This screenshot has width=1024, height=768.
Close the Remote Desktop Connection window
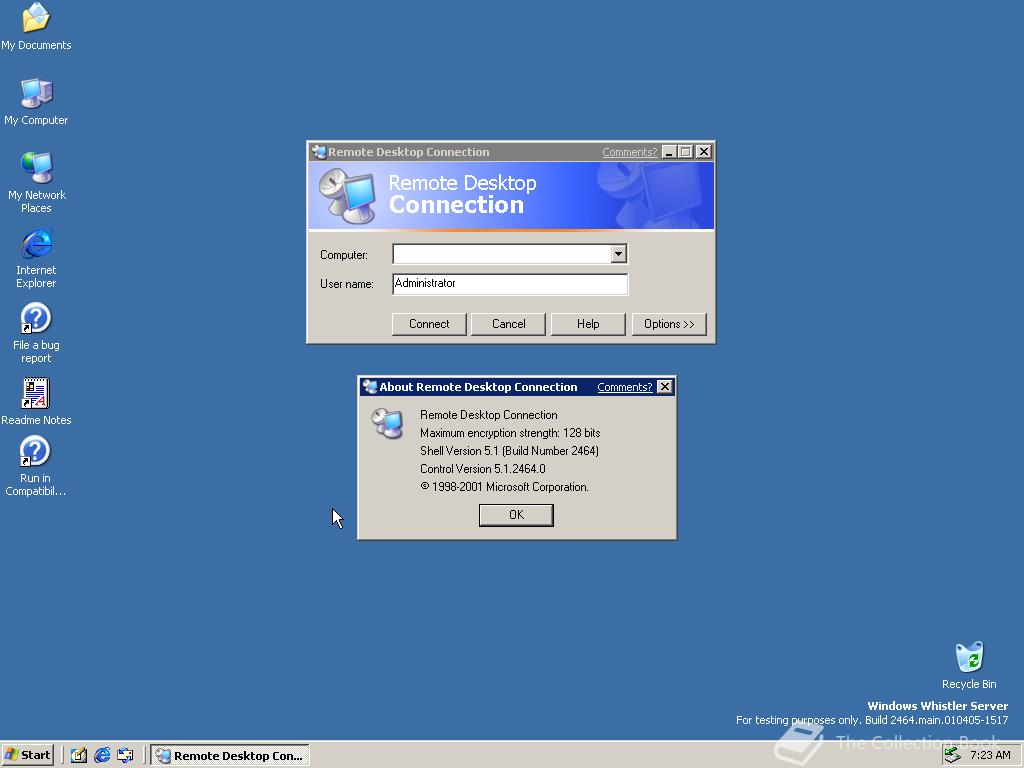(703, 152)
